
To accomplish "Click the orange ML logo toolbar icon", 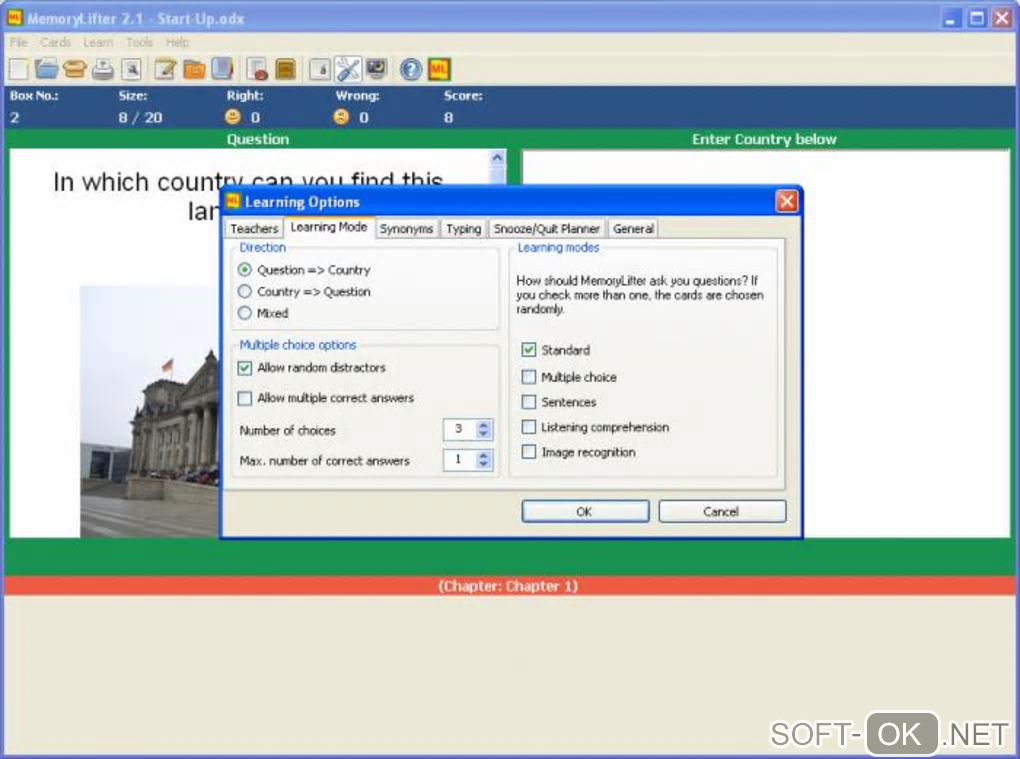I will [439, 69].
